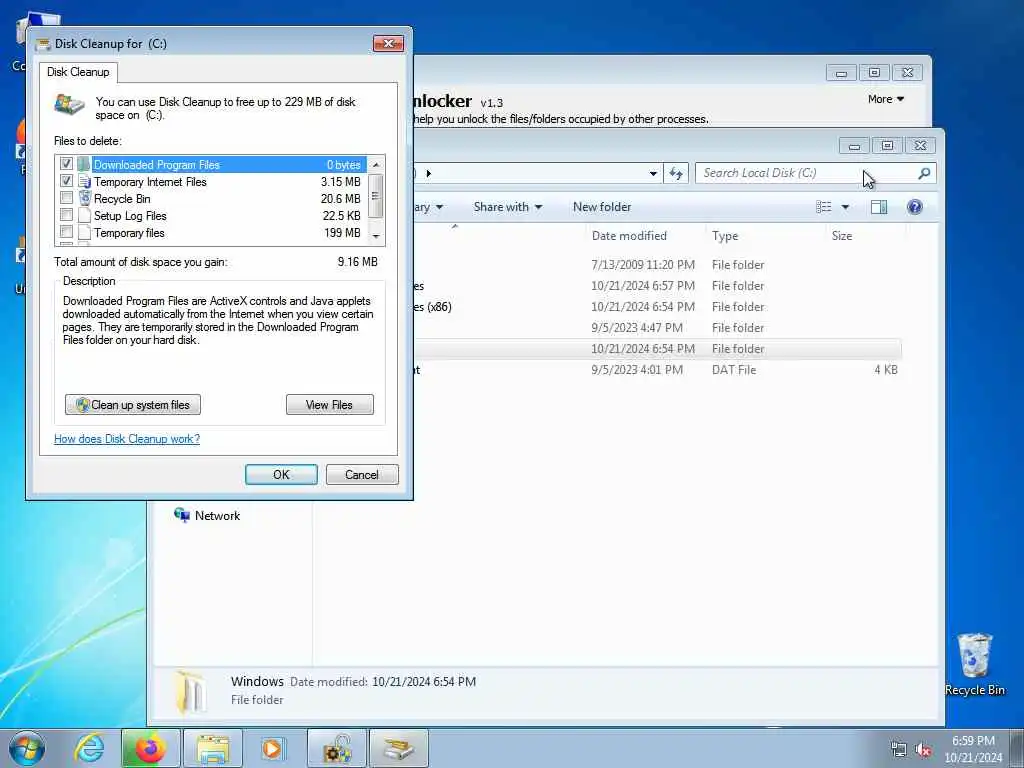The height and width of the screenshot is (768, 1024).
Task: Switch to Windows Explorer taskbar button
Action: click(x=213, y=748)
